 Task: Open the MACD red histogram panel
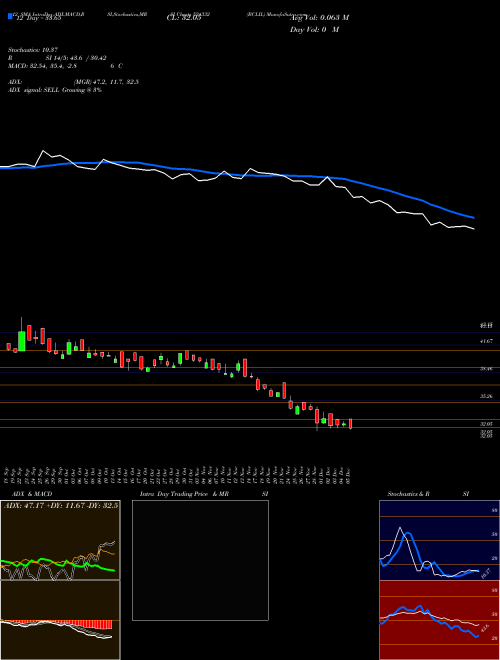pos(60,620)
